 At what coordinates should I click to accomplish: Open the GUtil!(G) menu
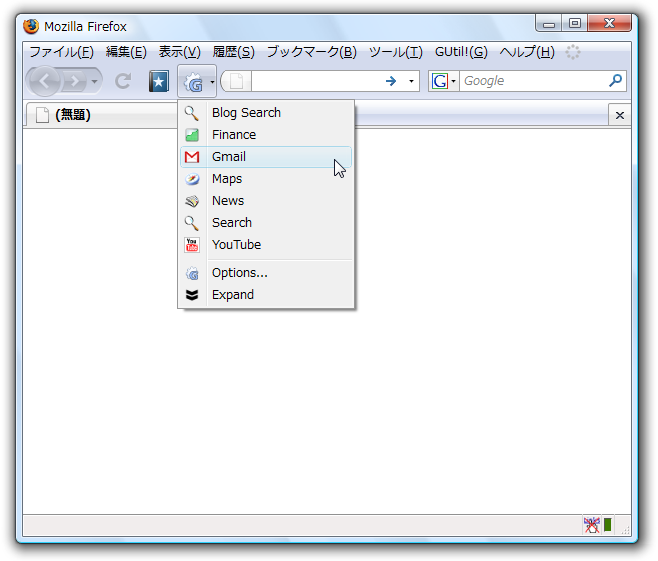pyautogui.click(x=461, y=52)
